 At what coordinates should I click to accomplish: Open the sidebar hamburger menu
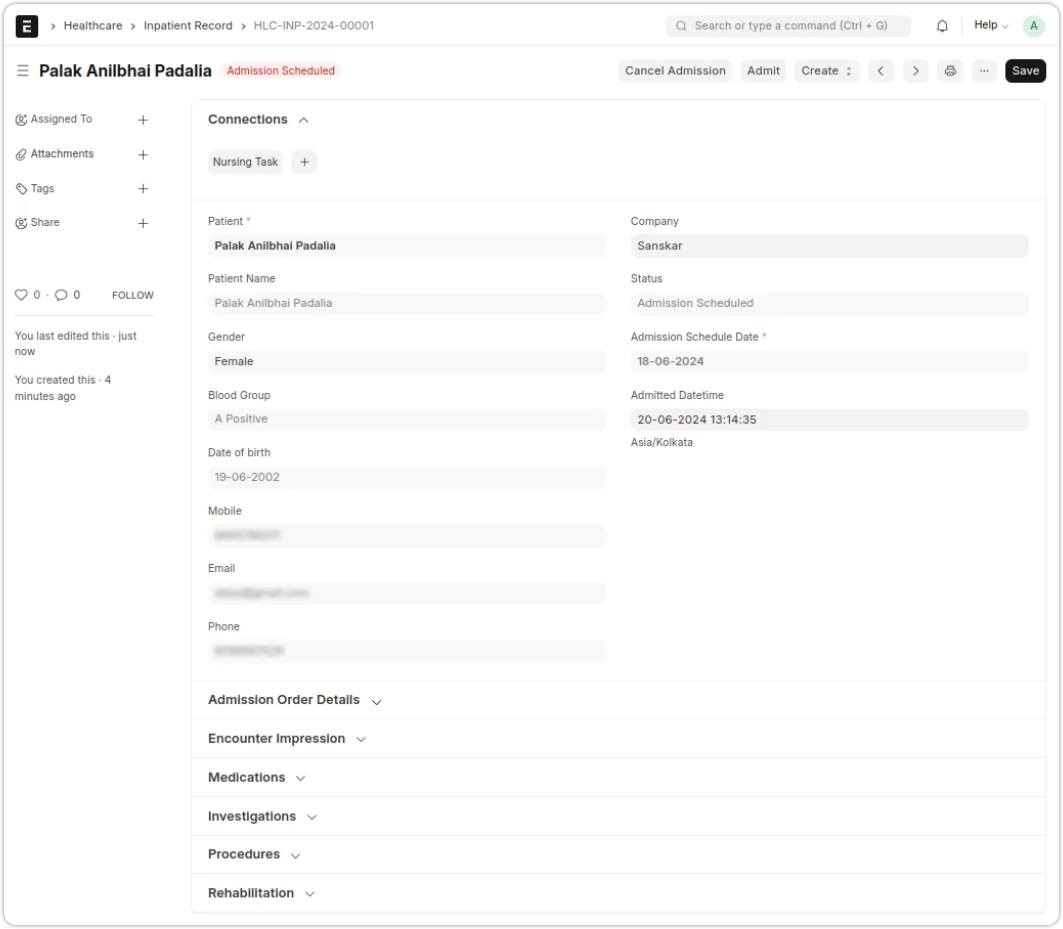coord(20,70)
